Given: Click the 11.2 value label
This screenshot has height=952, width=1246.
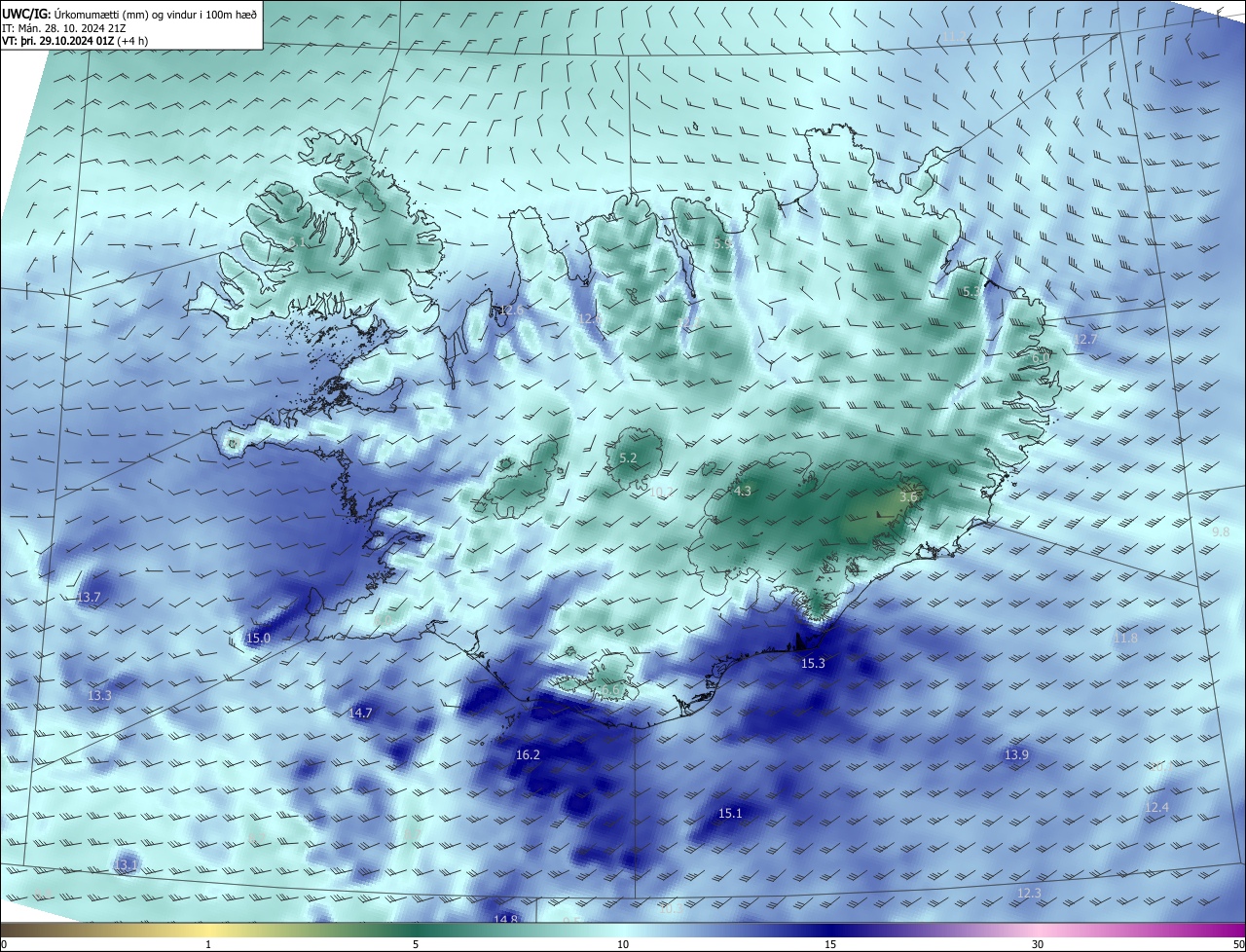Looking at the screenshot, I should (954, 36).
